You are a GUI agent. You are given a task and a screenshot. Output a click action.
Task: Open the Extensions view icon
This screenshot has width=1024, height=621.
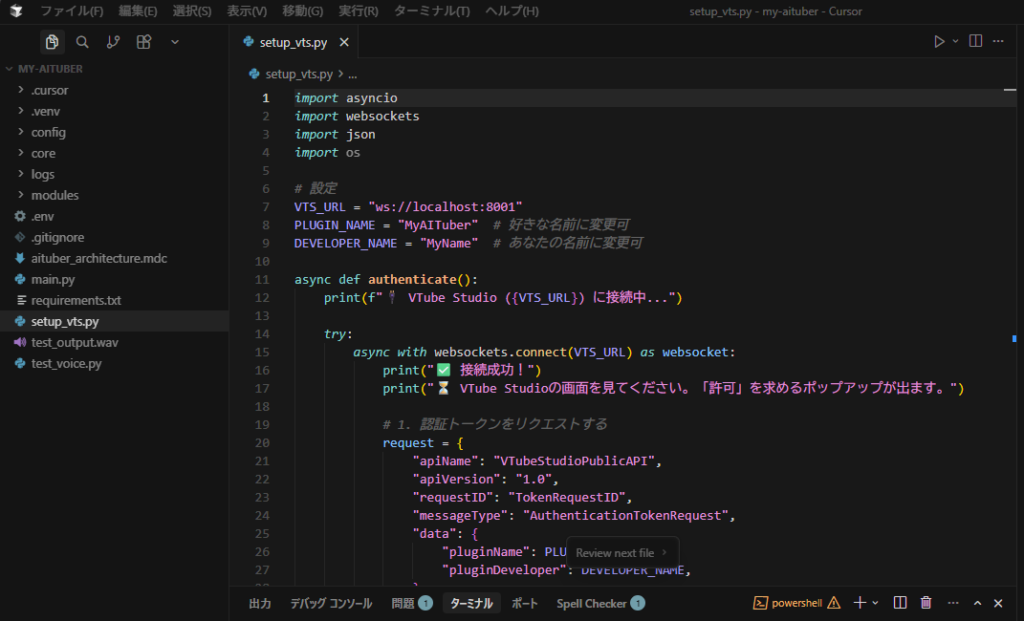[144, 42]
